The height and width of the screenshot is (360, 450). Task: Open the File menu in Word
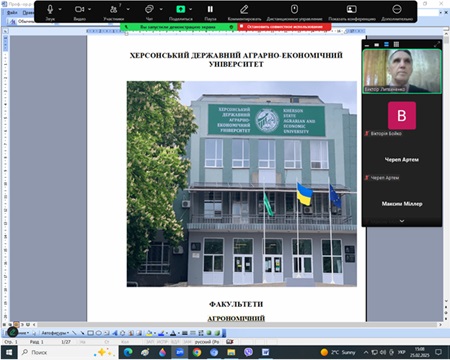(12, 13)
